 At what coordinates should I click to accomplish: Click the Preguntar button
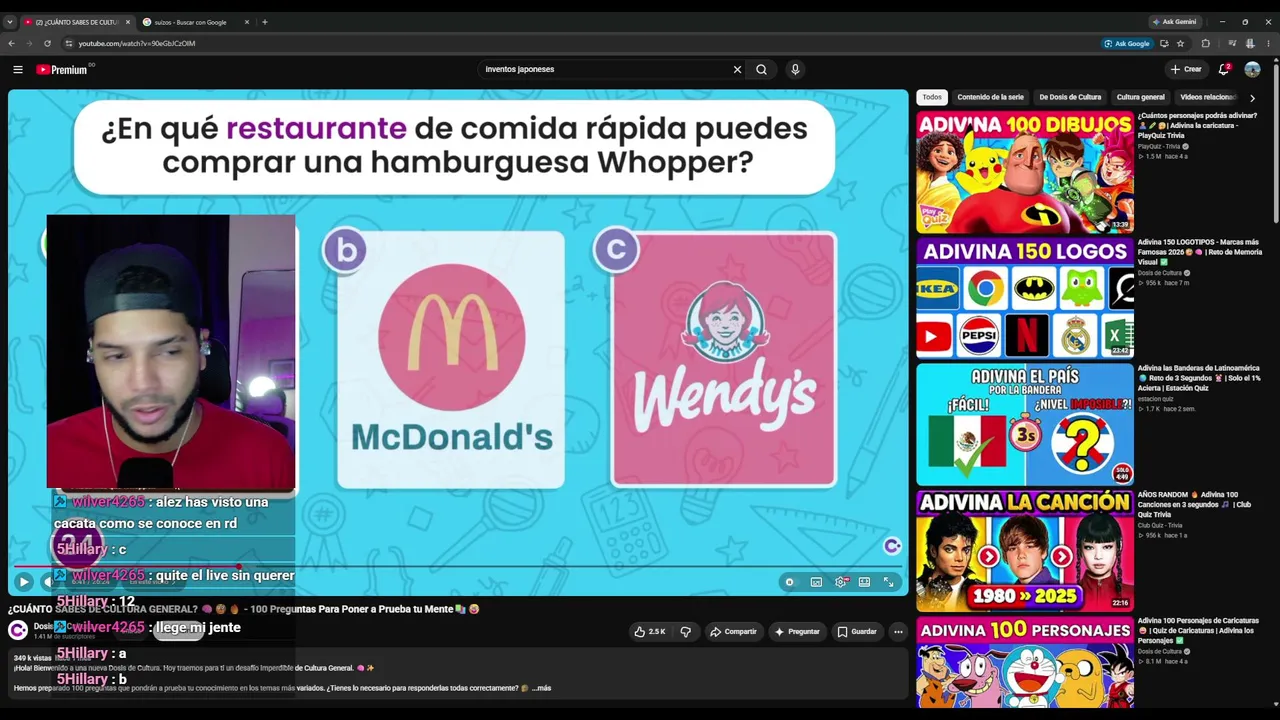pos(797,631)
